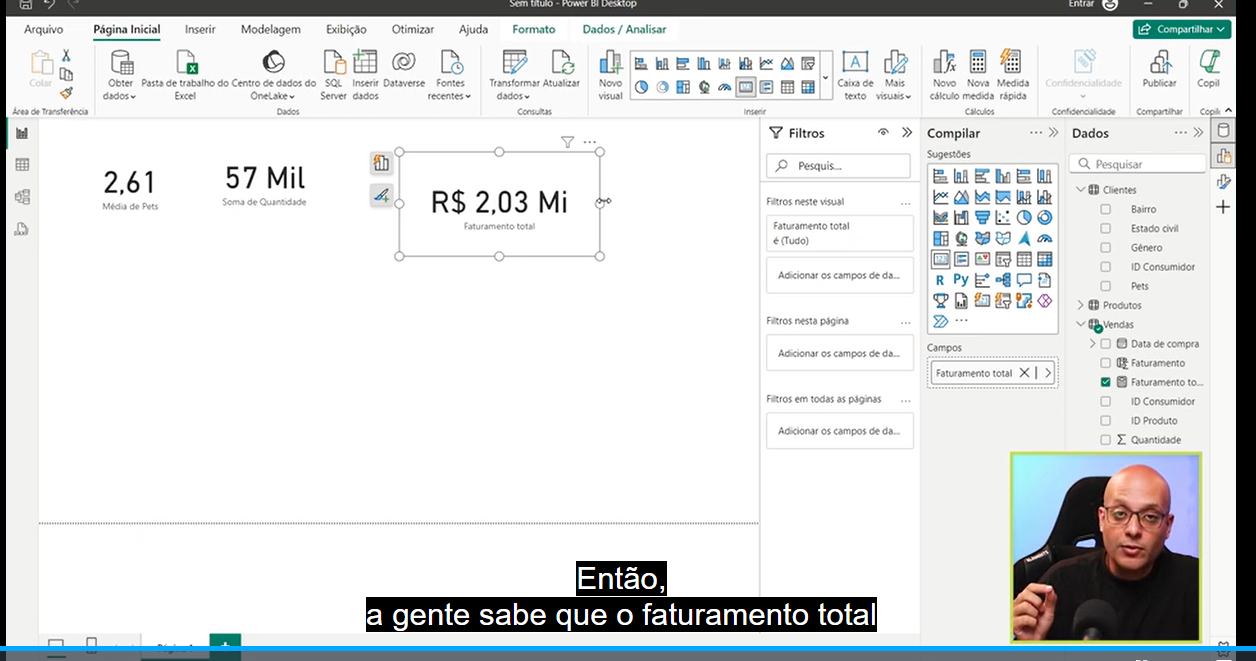The image size is (1256, 661).
Task: Open the Fontes recentes dropdown
Action: (450, 76)
